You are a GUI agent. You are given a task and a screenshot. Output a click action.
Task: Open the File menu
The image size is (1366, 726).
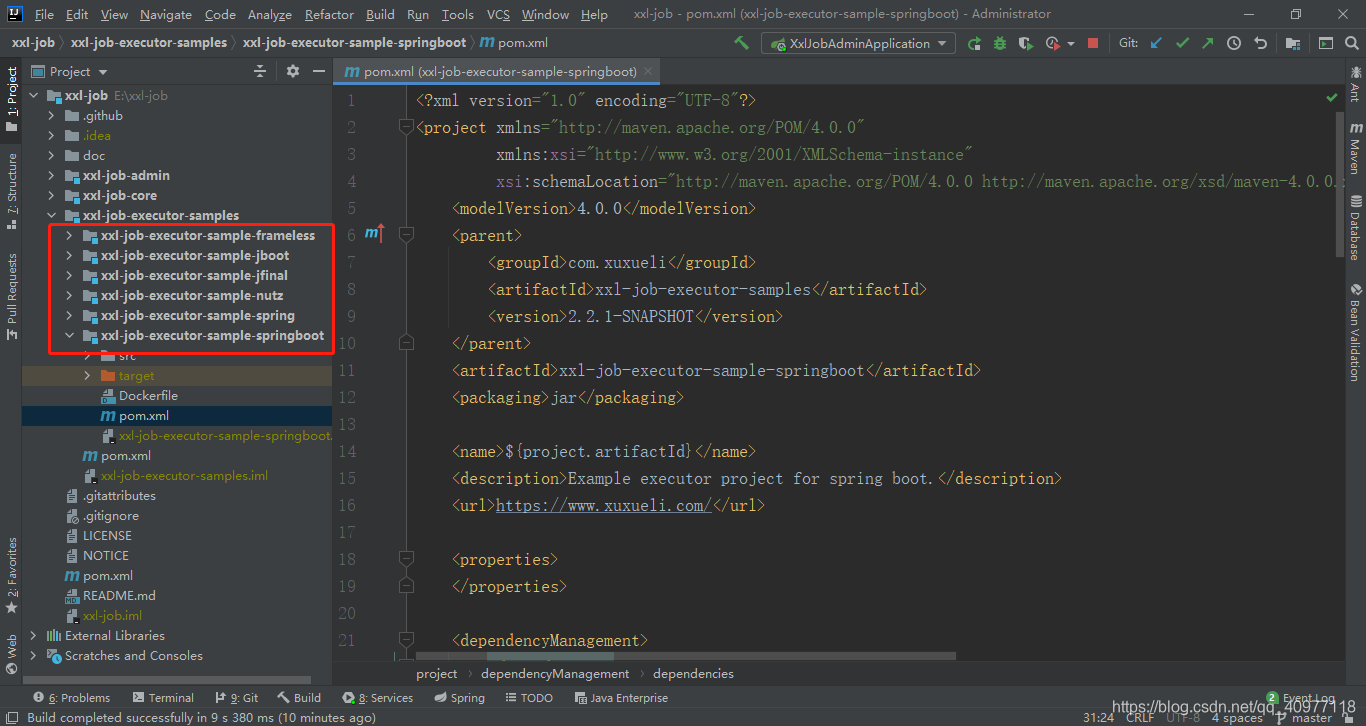44,14
